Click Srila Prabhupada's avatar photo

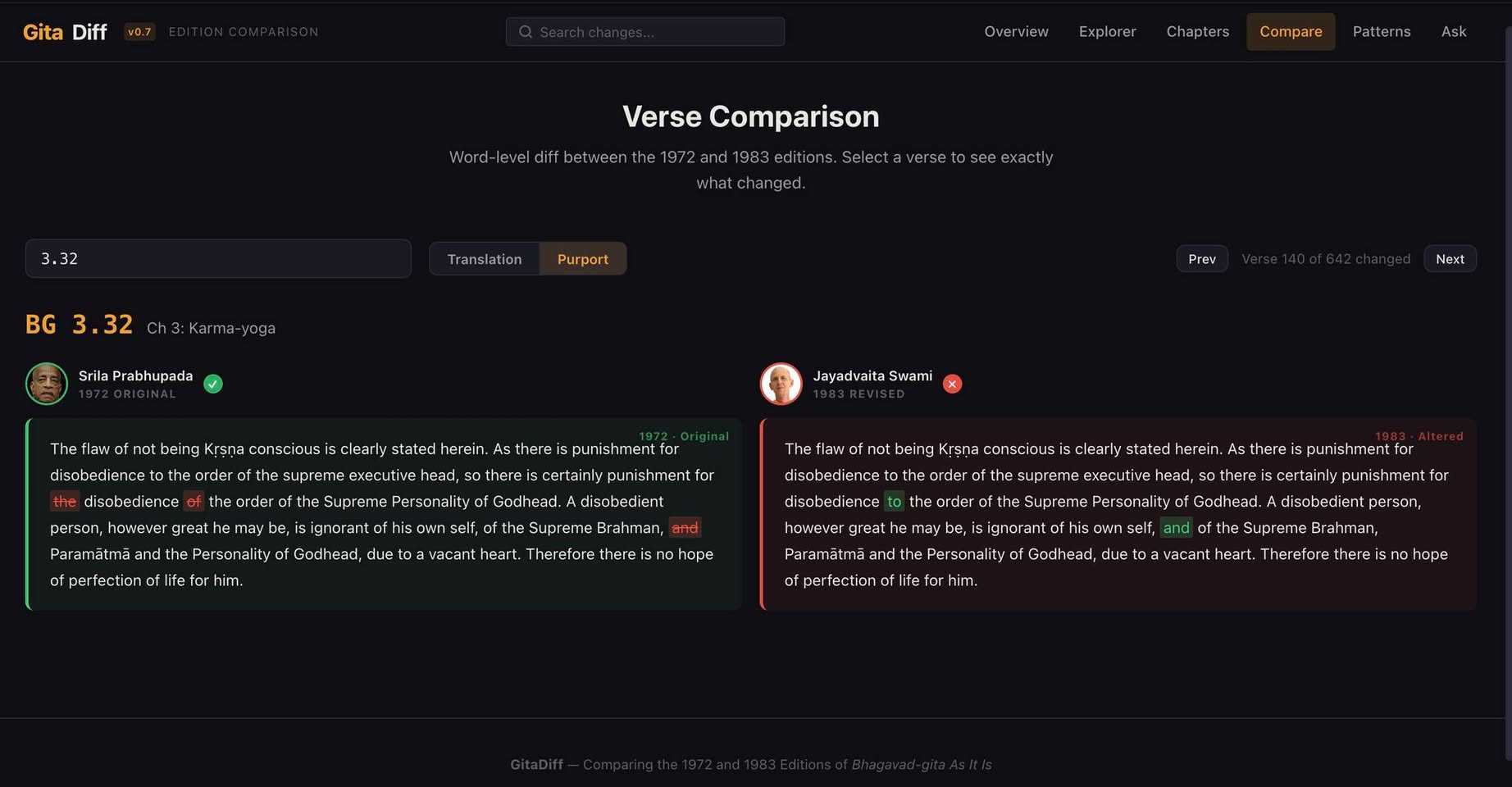(x=47, y=384)
